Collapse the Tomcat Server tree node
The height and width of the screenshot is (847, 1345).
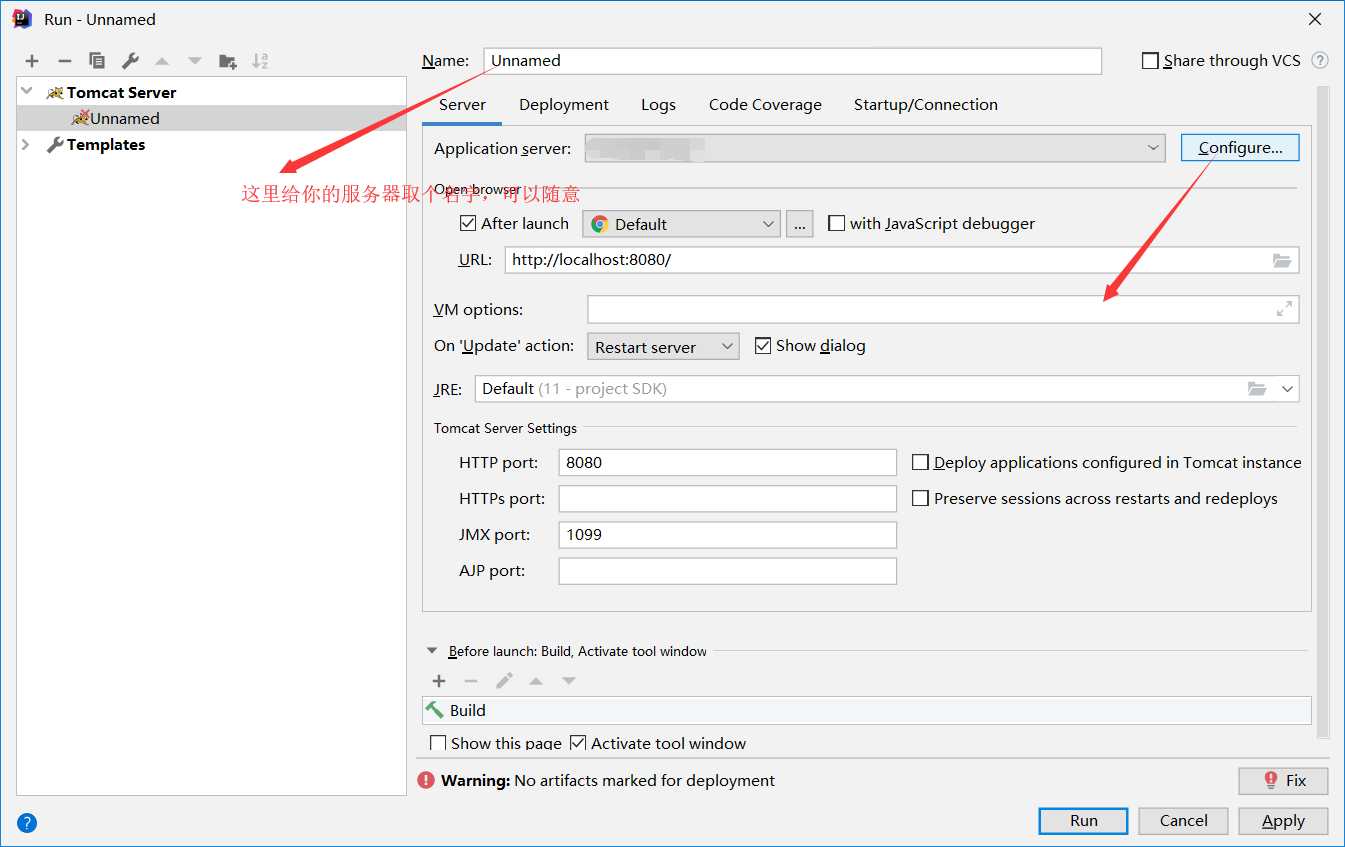click(x=26, y=92)
